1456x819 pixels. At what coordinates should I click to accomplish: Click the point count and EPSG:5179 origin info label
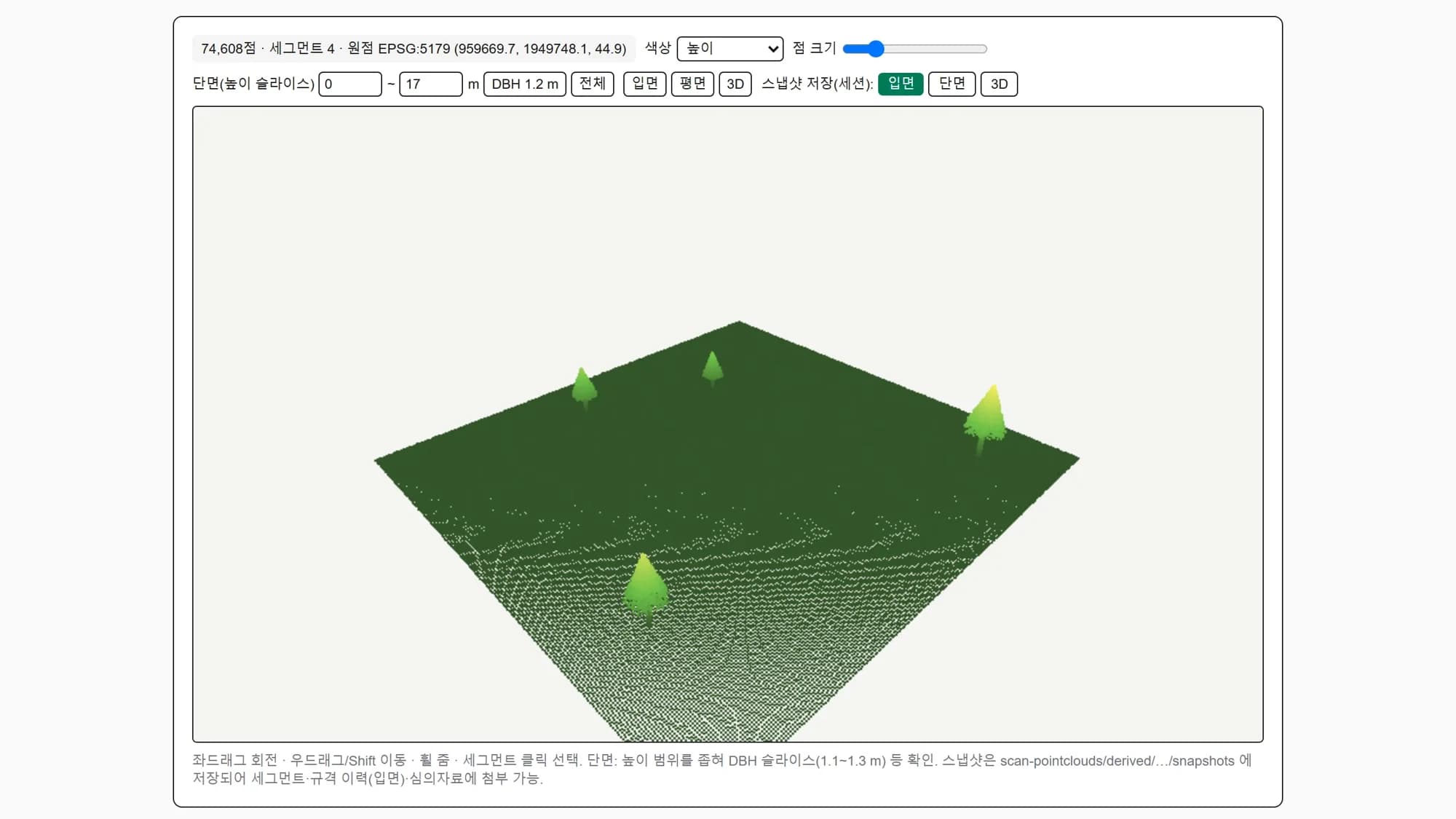[x=414, y=49]
